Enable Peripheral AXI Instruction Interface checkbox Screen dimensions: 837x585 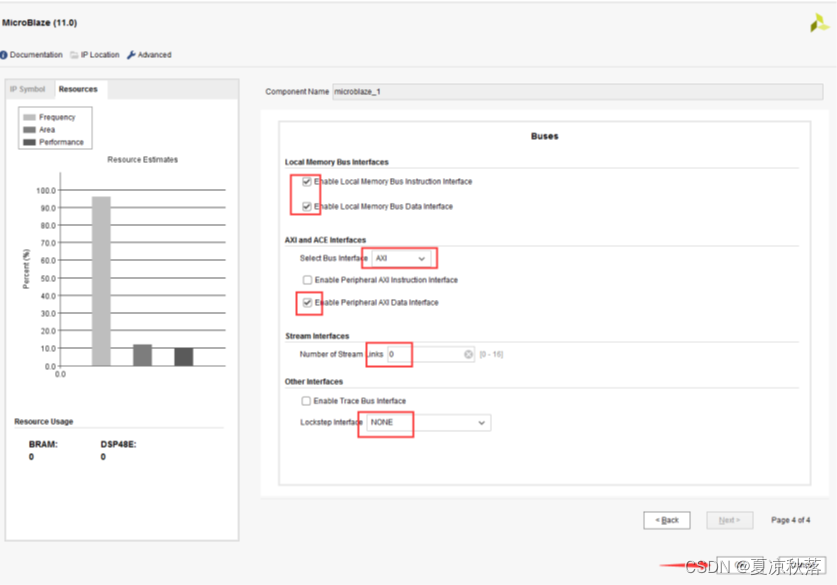click(307, 280)
